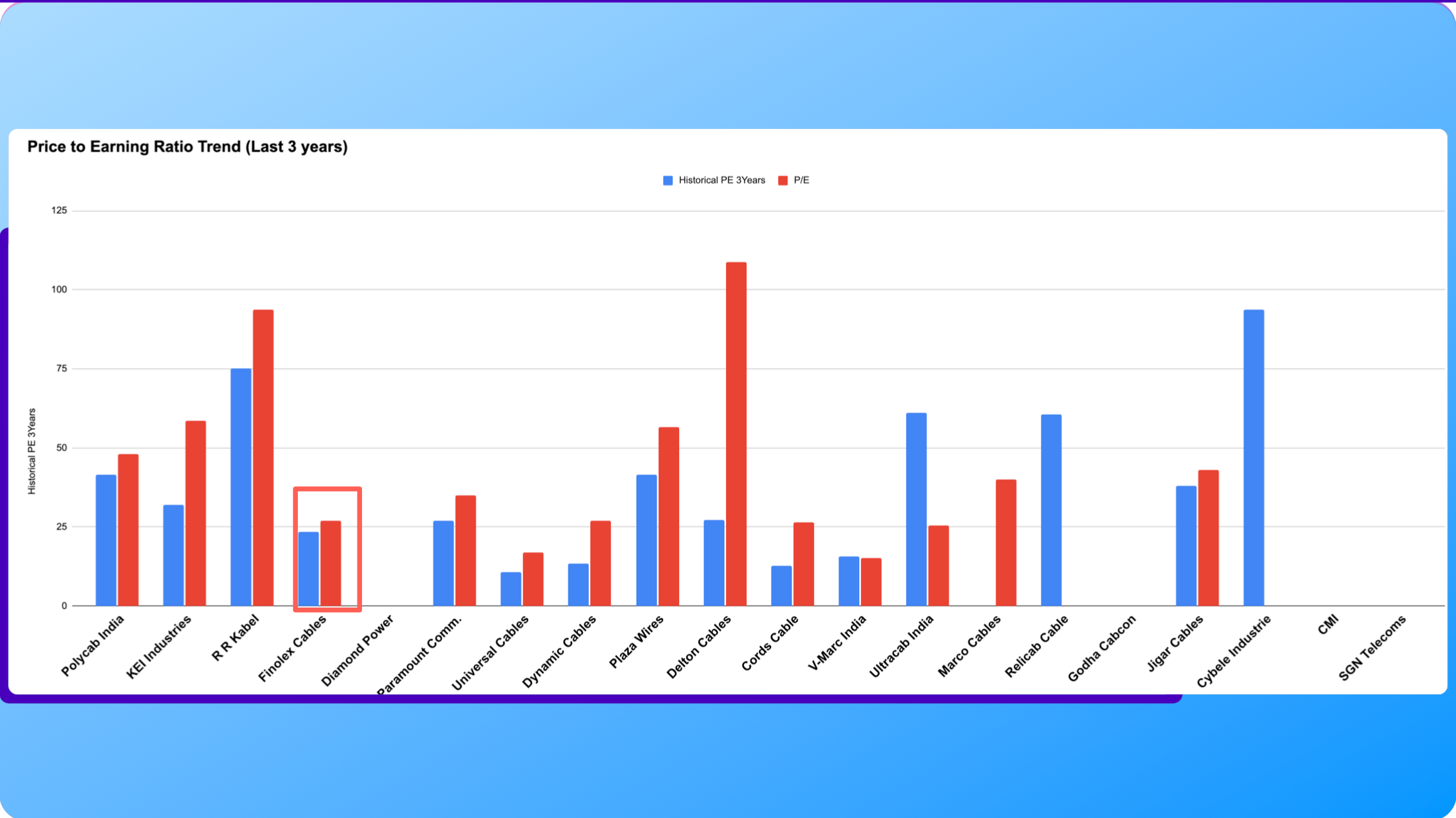Image resolution: width=1456 pixels, height=818 pixels.
Task: Click the red P/E bar for Paramount Comm.
Action: (466, 551)
